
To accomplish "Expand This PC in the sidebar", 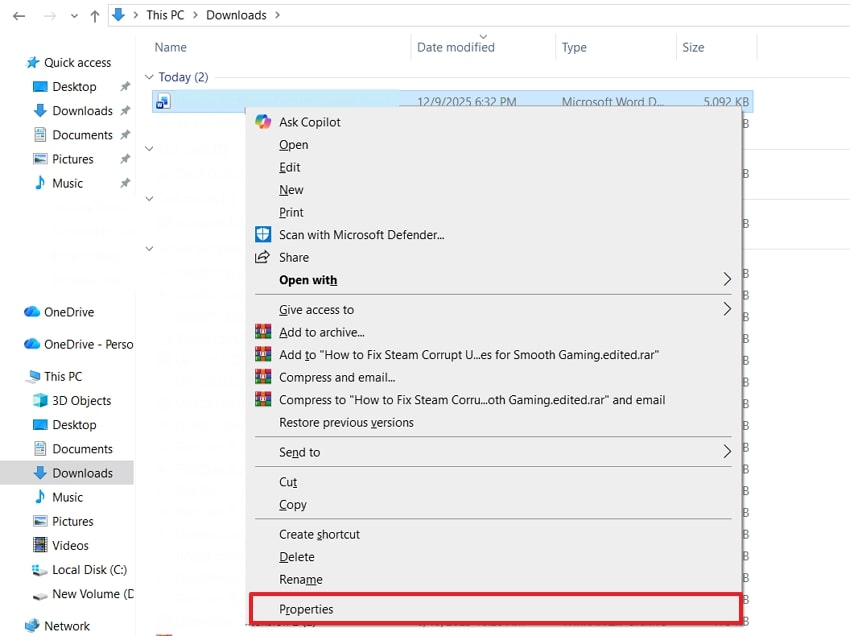I will [x=16, y=376].
